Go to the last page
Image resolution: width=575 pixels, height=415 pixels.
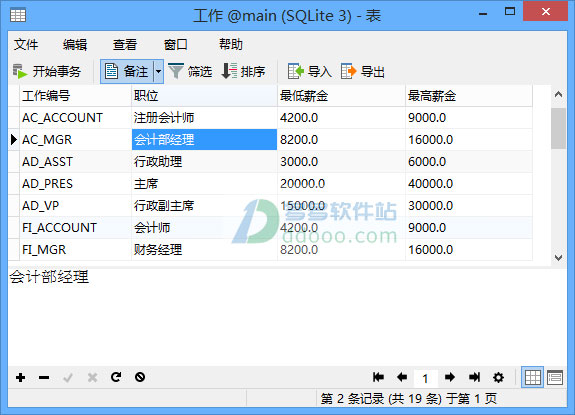tap(474, 377)
